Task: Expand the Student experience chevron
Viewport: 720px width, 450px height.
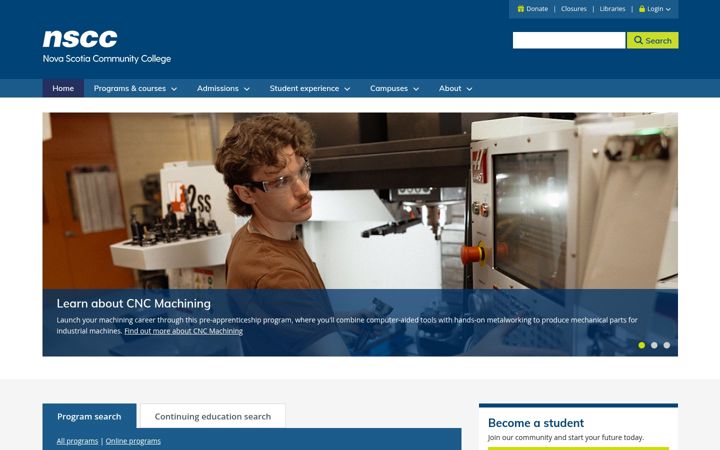Action: tap(347, 89)
